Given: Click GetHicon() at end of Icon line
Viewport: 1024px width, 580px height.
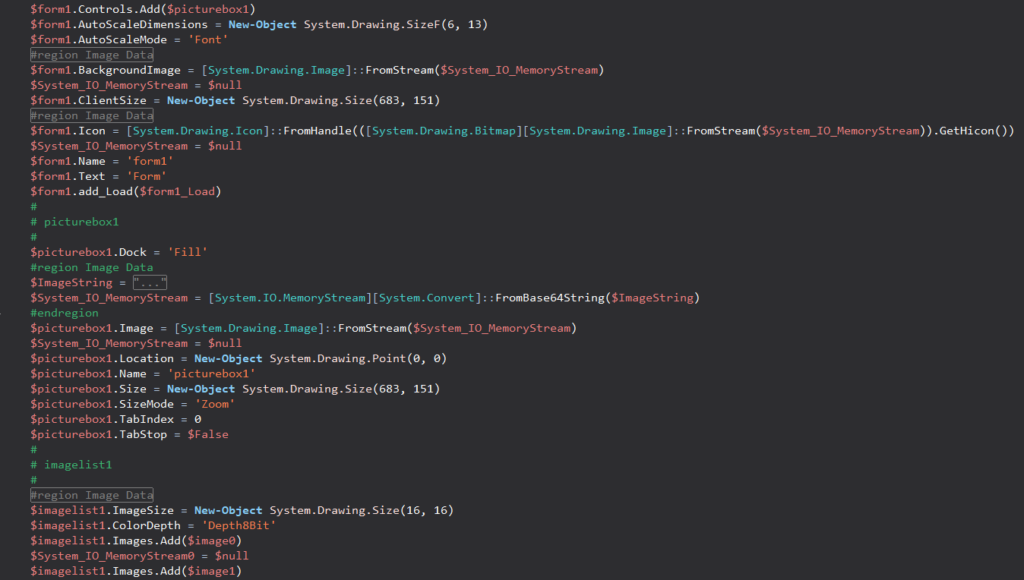Looking at the screenshot, I should point(973,131).
